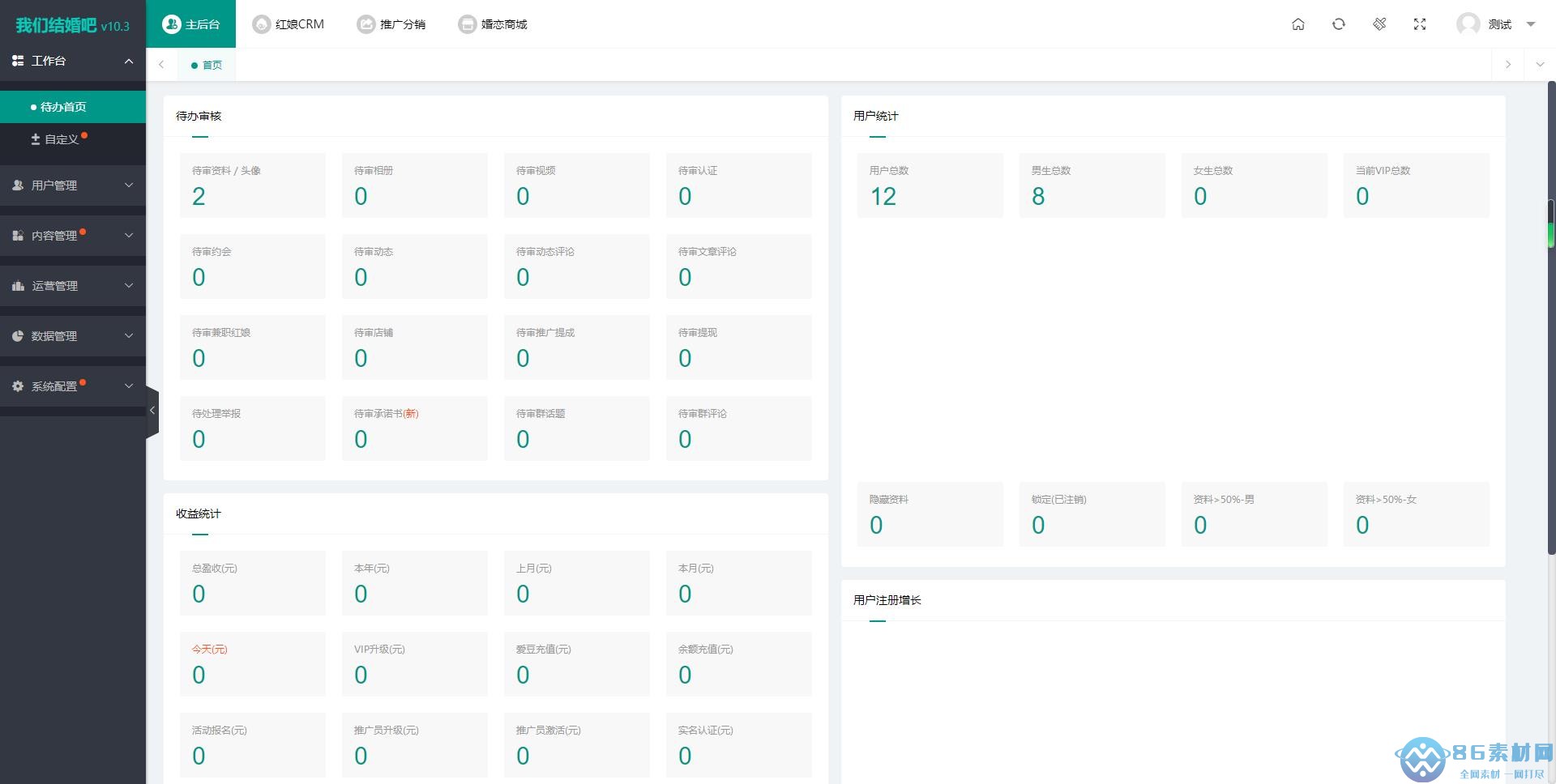Image resolution: width=1556 pixels, height=784 pixels.
Task: Collapse the sidebar with the arrow handle
Action: coord(152,411)
